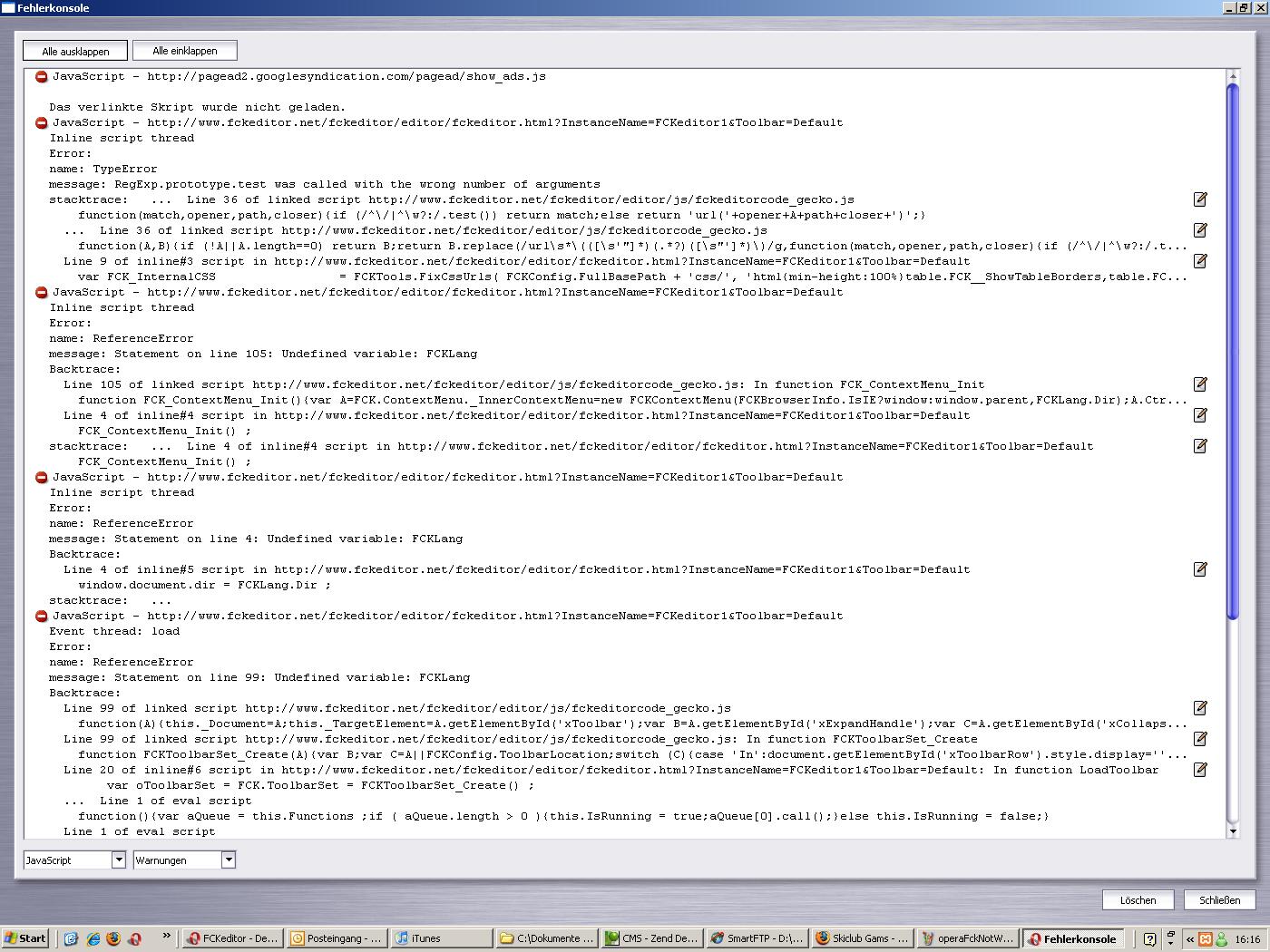The height and width of the screenshot is (952, 1270).
Task: Launch Firefox from the quick launch bar
Action: point(113,938)
